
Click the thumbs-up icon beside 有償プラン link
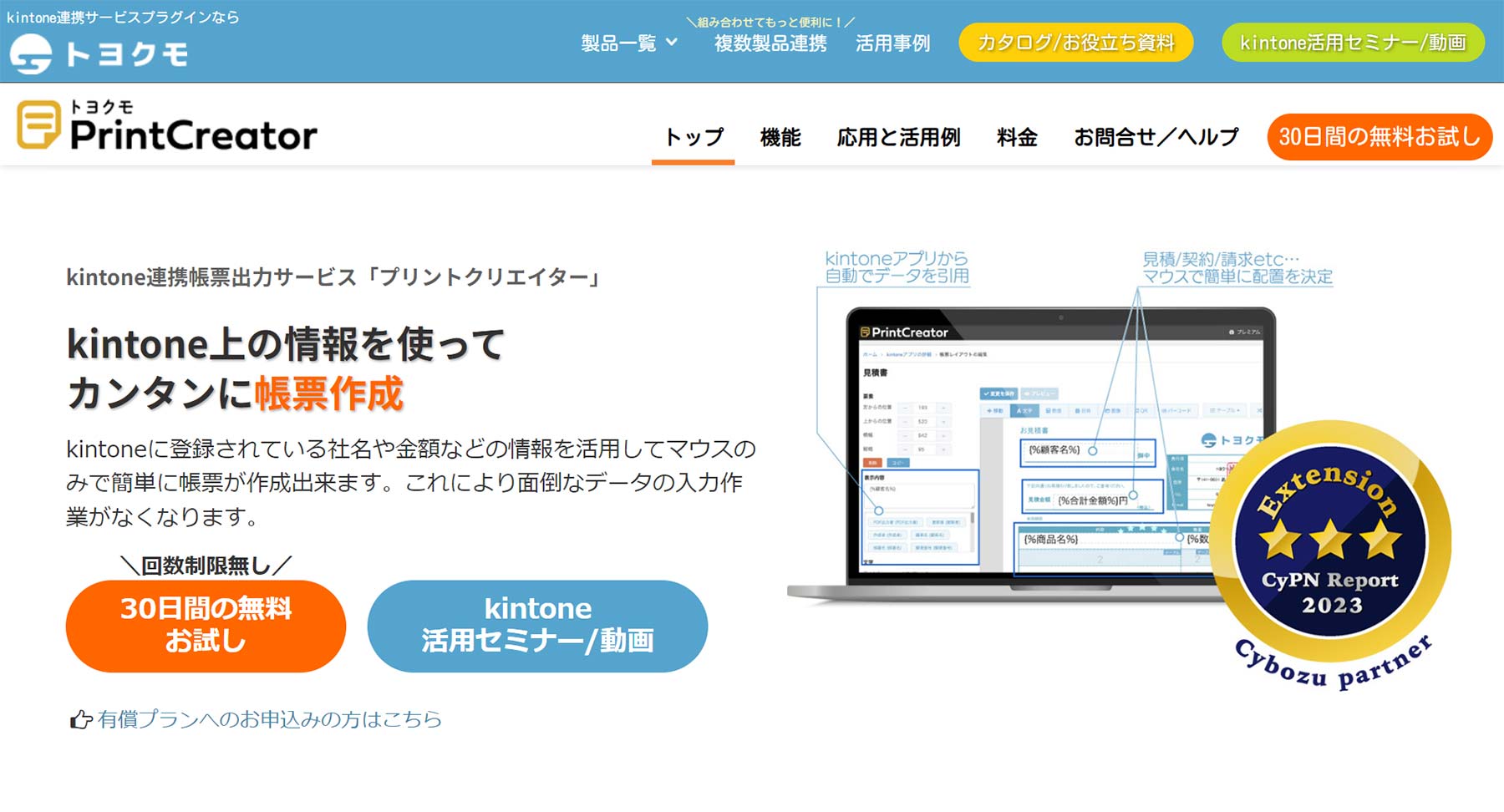81,719
